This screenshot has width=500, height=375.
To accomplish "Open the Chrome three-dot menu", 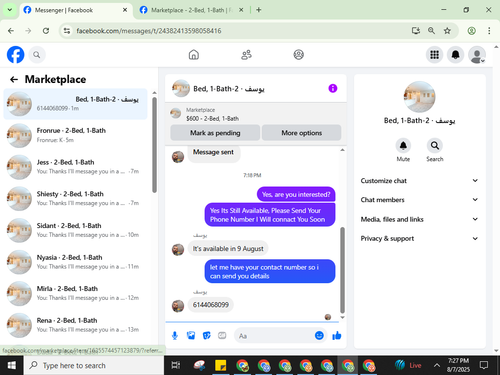I will pyautogui.click(x=489, y=31).
